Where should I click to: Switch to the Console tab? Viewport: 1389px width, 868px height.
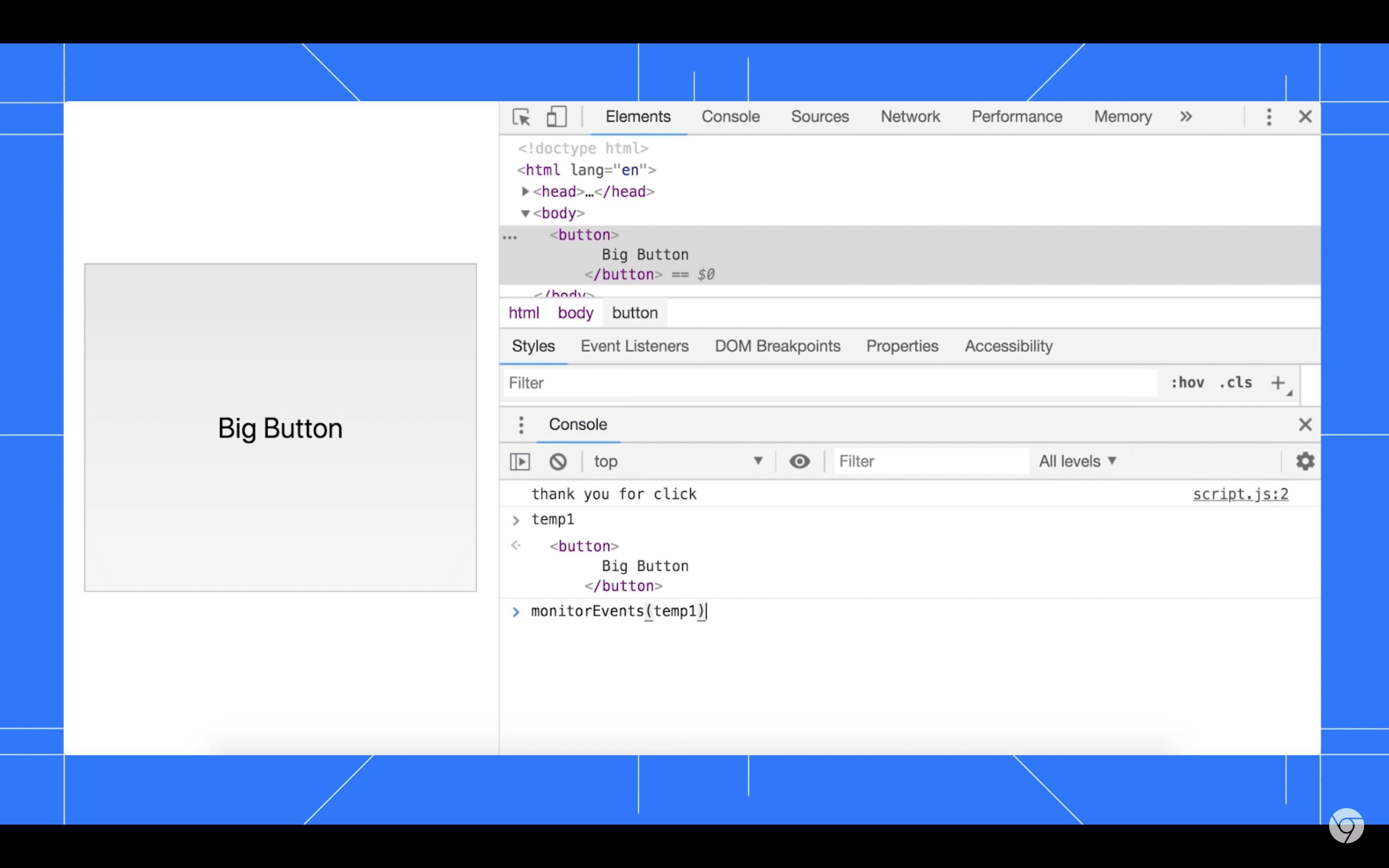[x=730, y=117]
